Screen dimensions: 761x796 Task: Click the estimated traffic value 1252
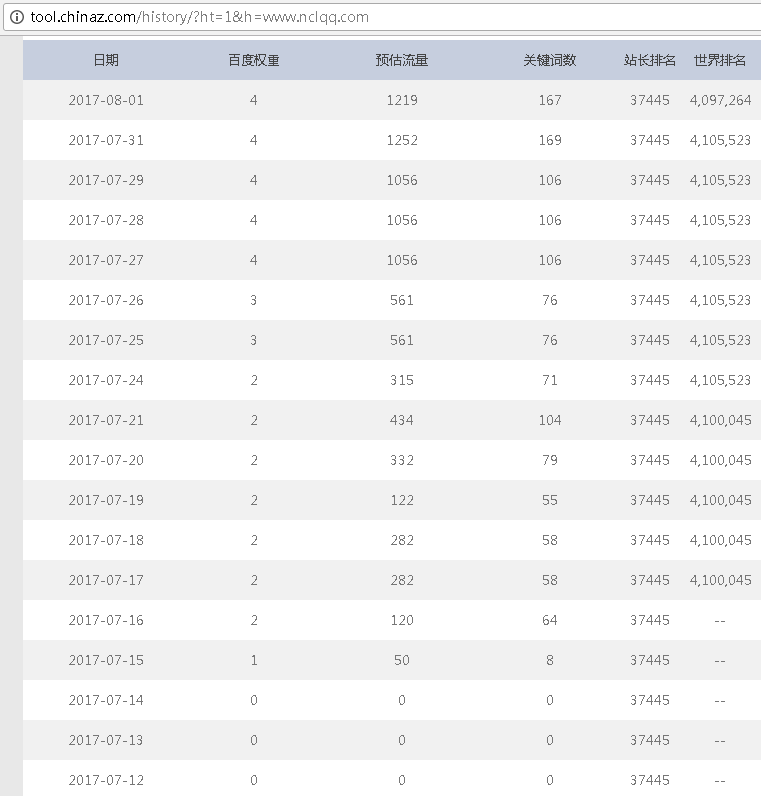tap(402, 140)
